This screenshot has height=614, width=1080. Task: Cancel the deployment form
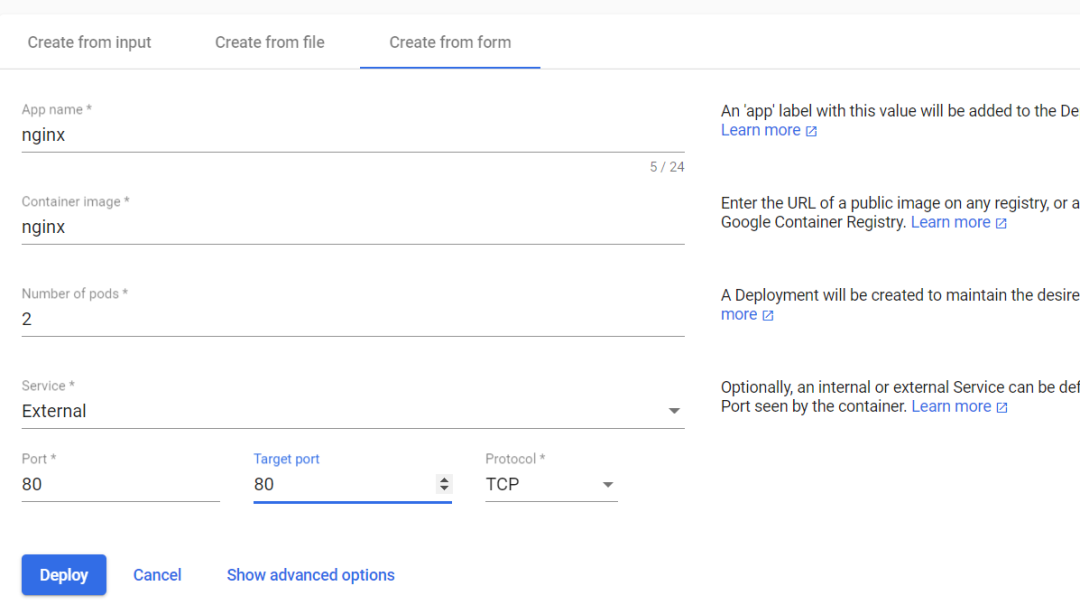pyautogui.click(x=157, y=575)
